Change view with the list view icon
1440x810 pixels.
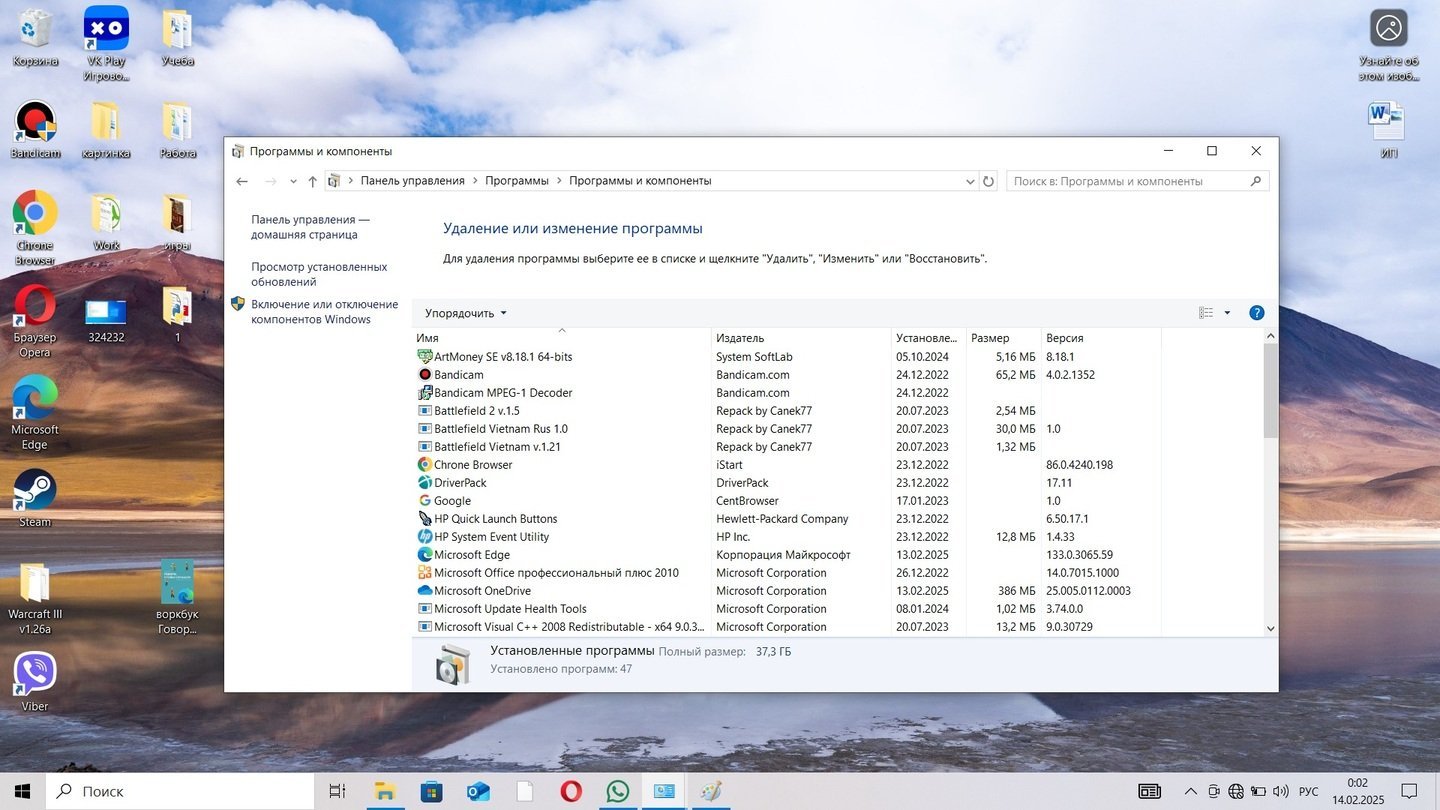[x=1206, y=313]
